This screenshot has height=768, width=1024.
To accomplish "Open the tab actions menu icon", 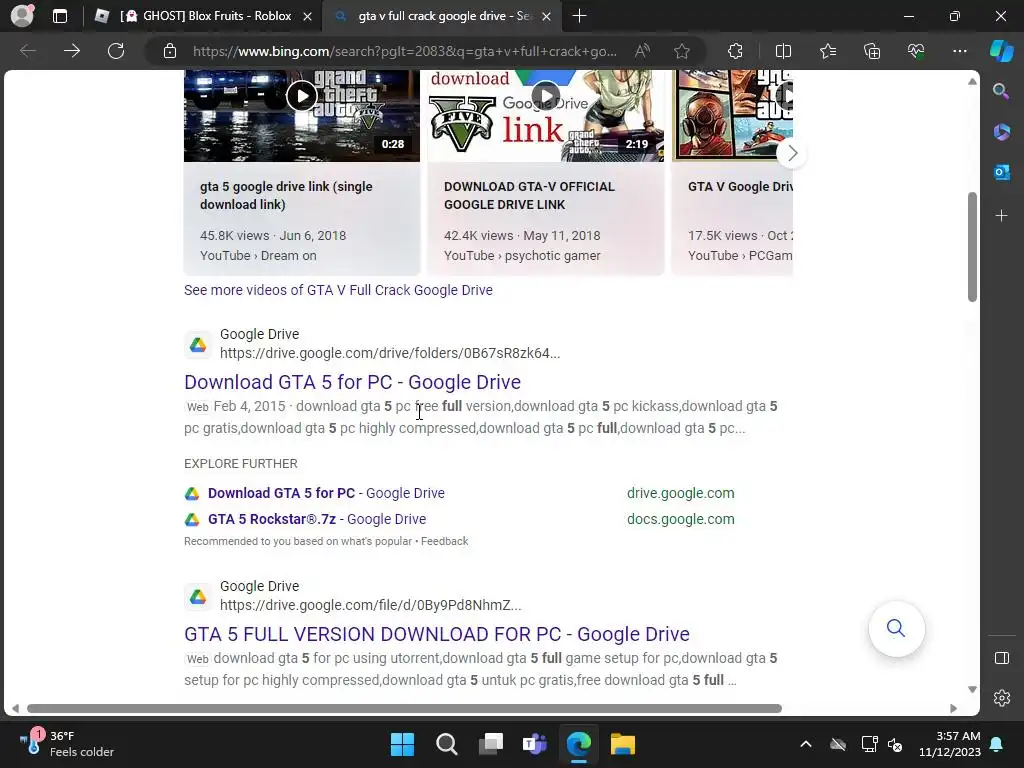I will click(60, 16).
